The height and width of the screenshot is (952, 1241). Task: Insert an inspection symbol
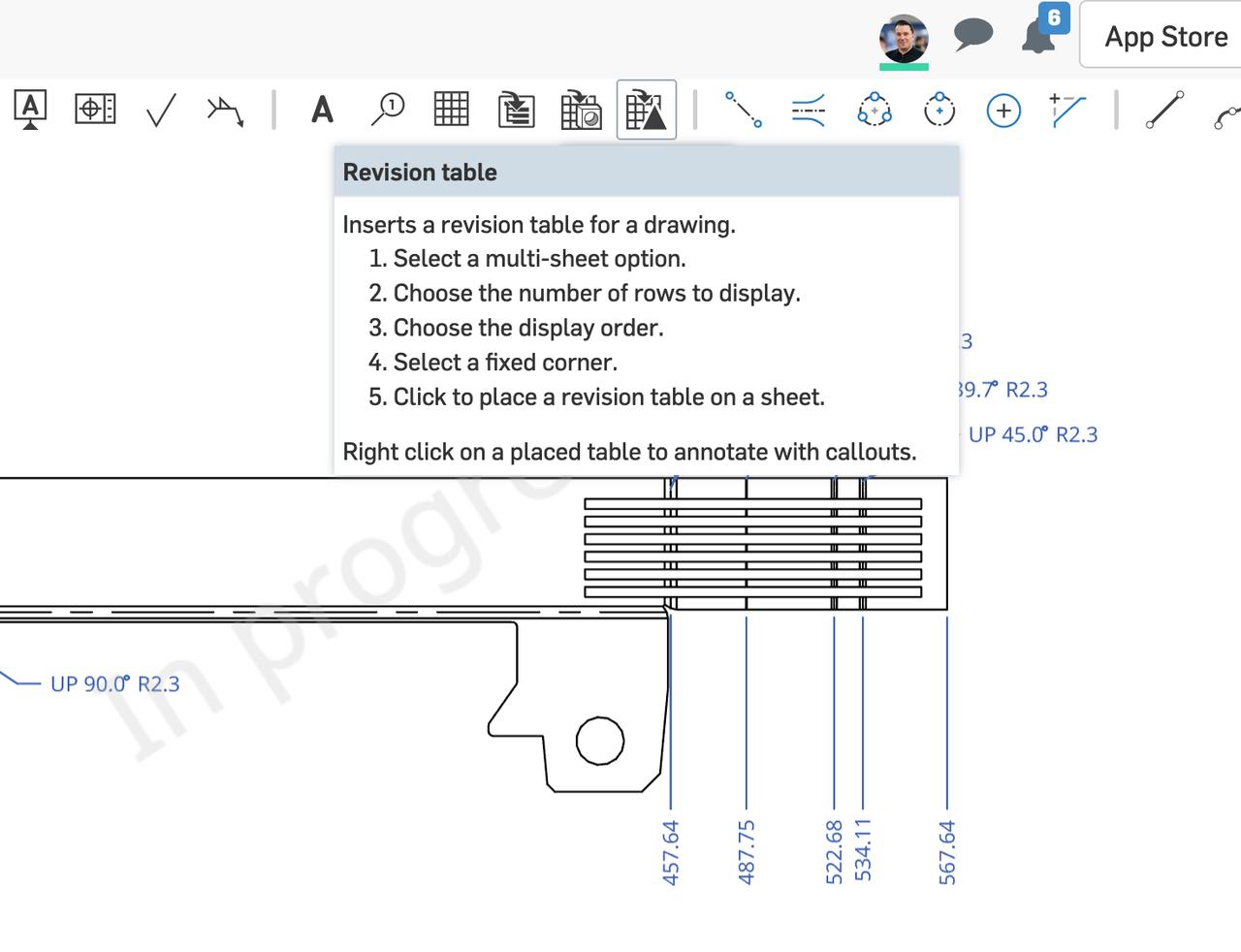coord(388,111)
